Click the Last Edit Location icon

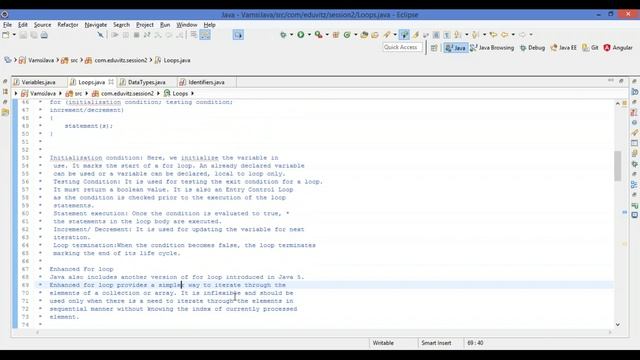(493, 35)
